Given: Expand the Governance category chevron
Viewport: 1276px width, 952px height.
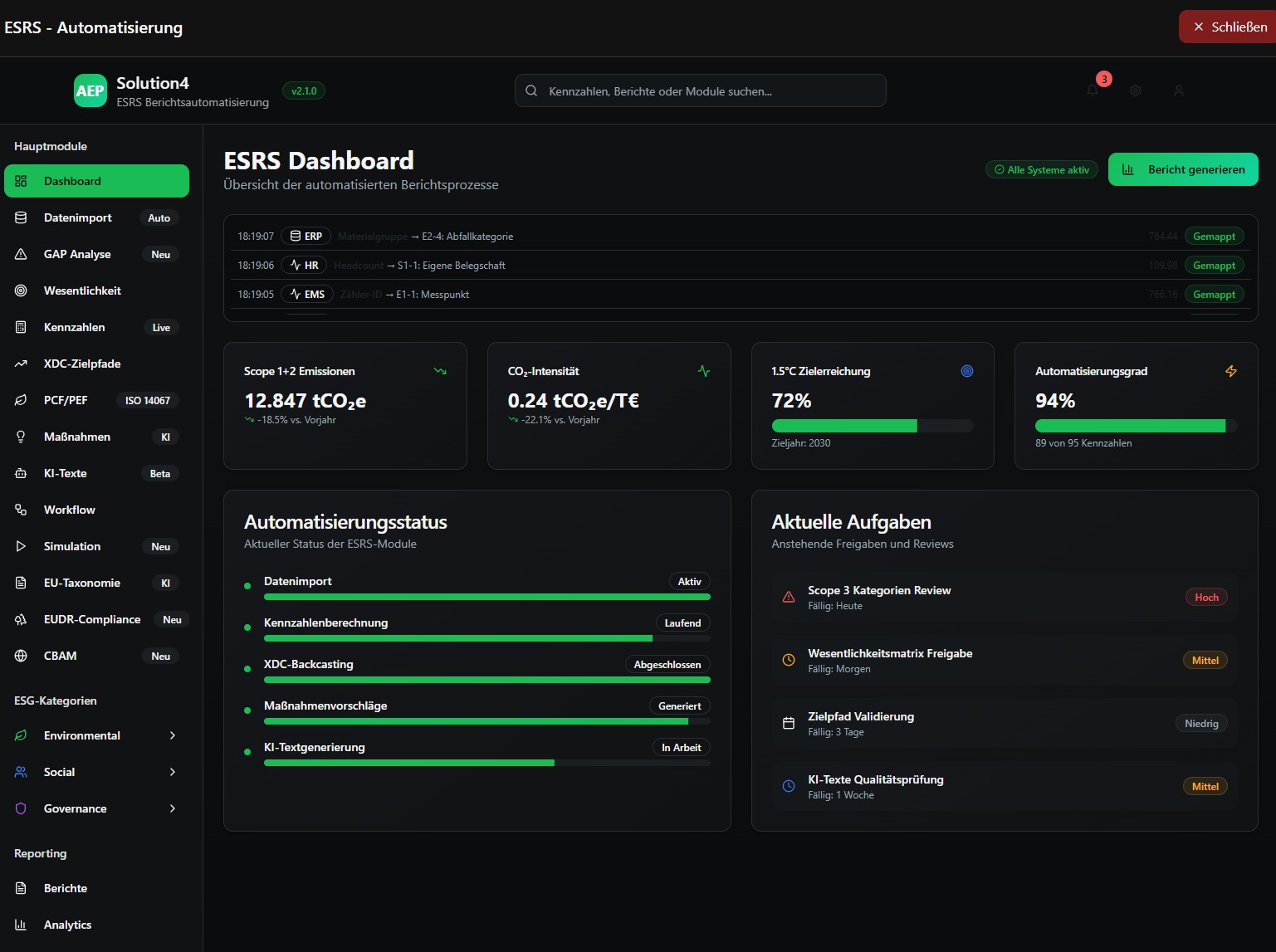Looking at the screenshot, I should click(173, 808).
